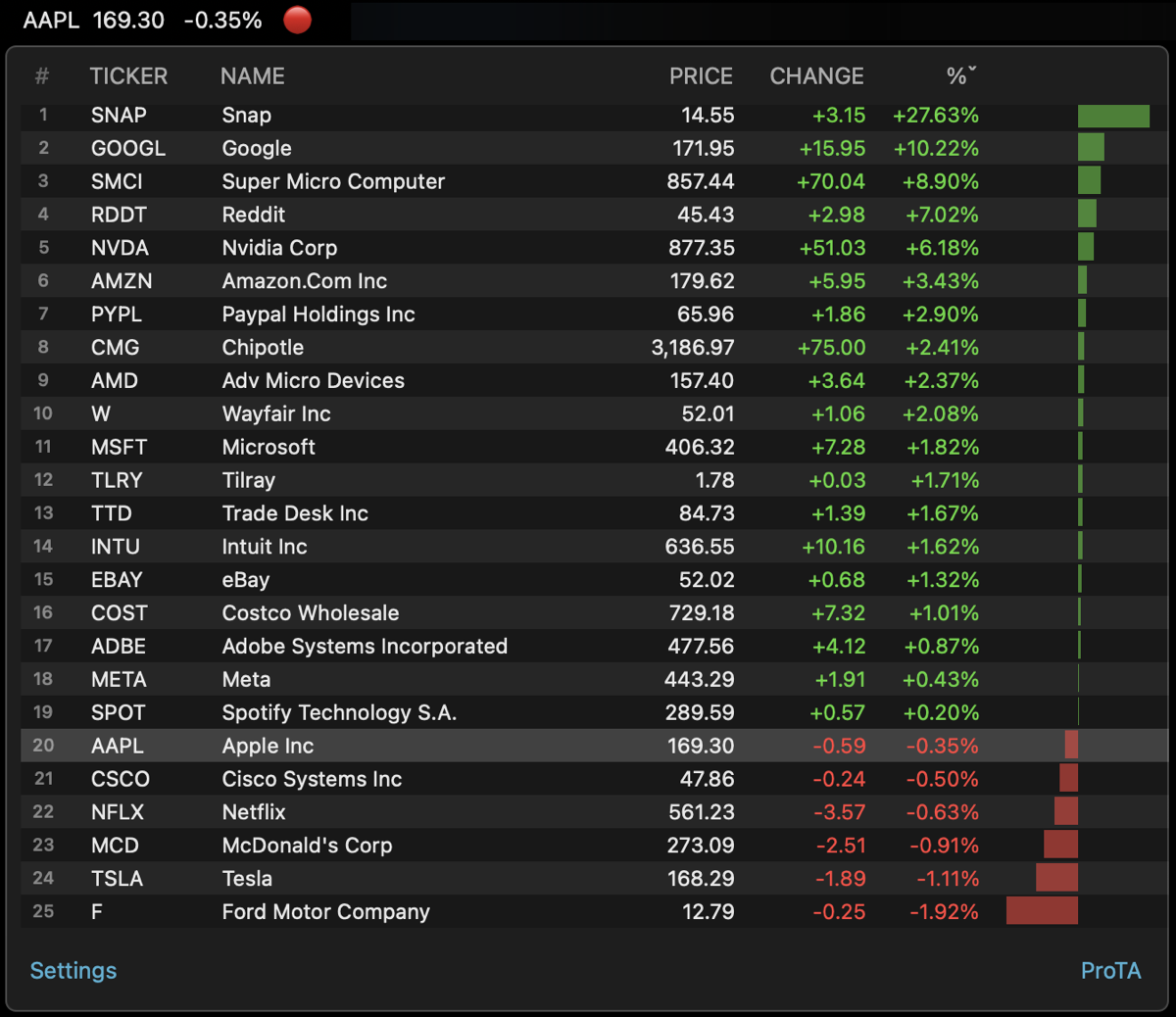Screen dimensions: 1176x1017
Task: Click Ford's red percent change bar
Action: 1042,911
